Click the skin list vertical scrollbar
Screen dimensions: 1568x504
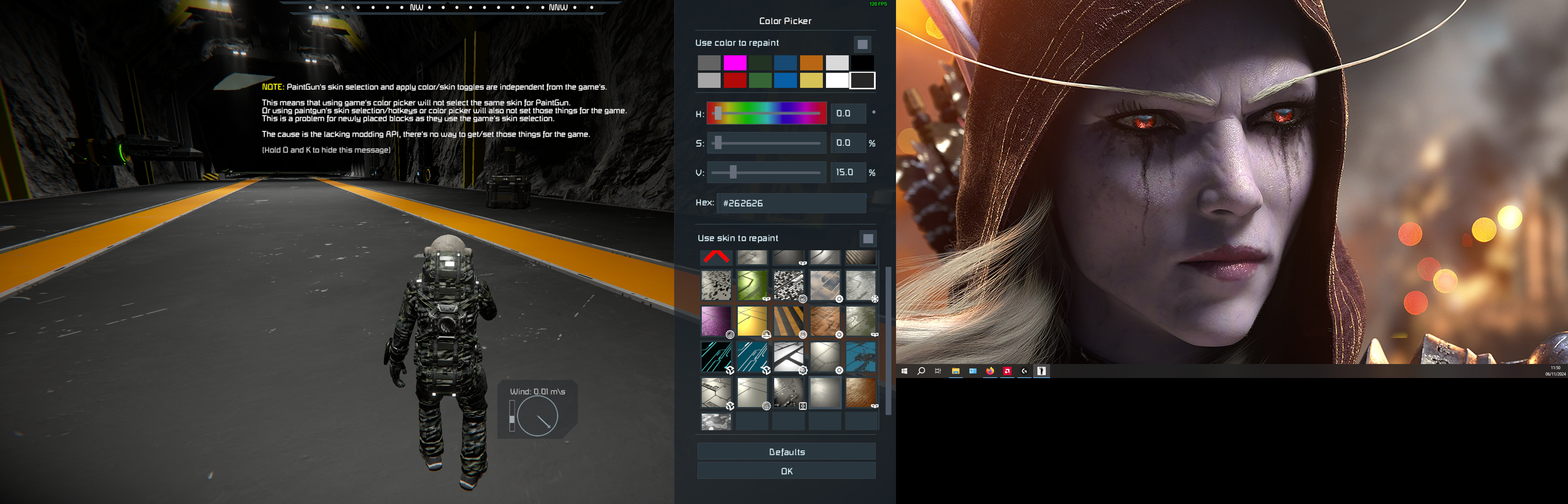tap(888, 341)
